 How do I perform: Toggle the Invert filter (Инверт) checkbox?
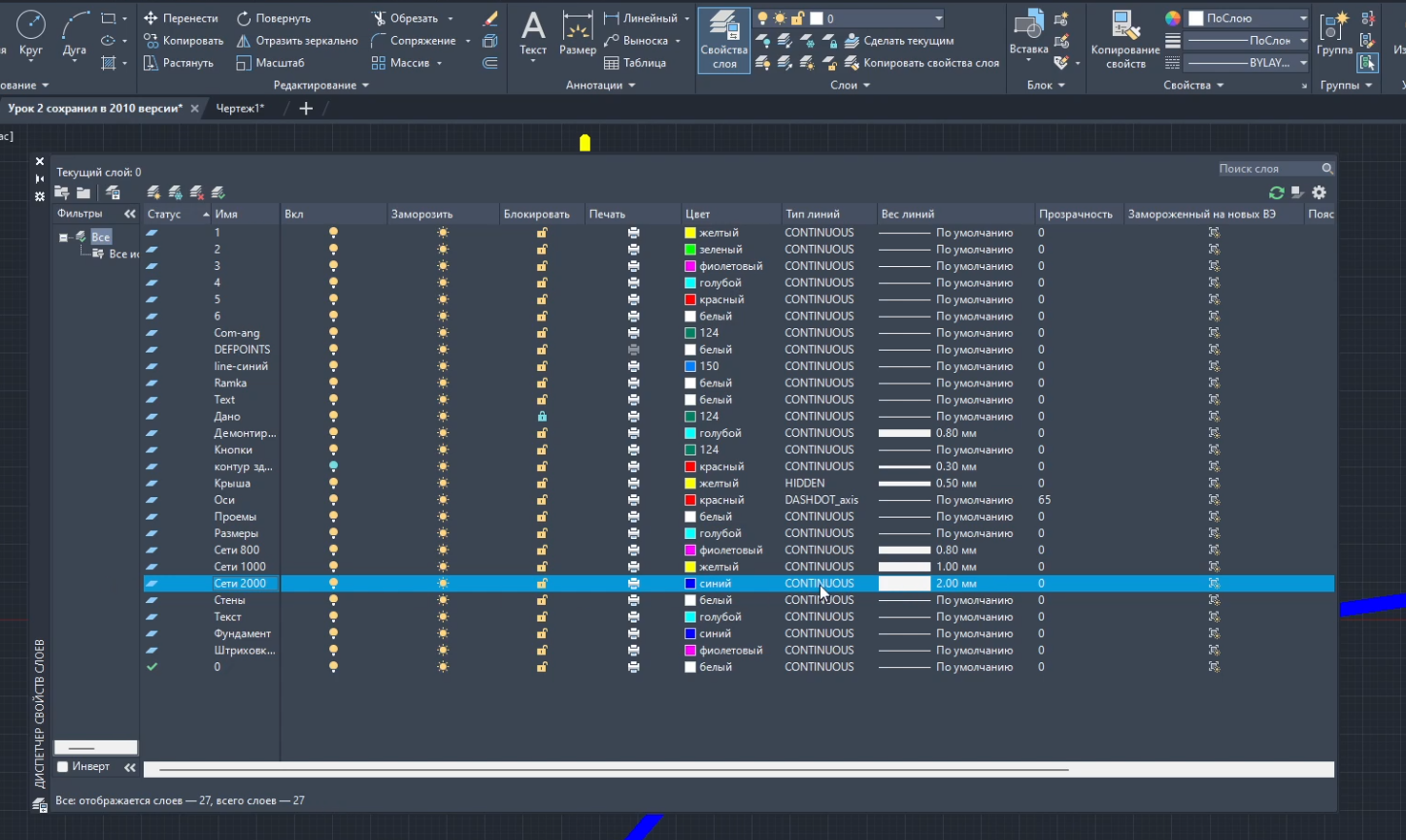[63, 767]
